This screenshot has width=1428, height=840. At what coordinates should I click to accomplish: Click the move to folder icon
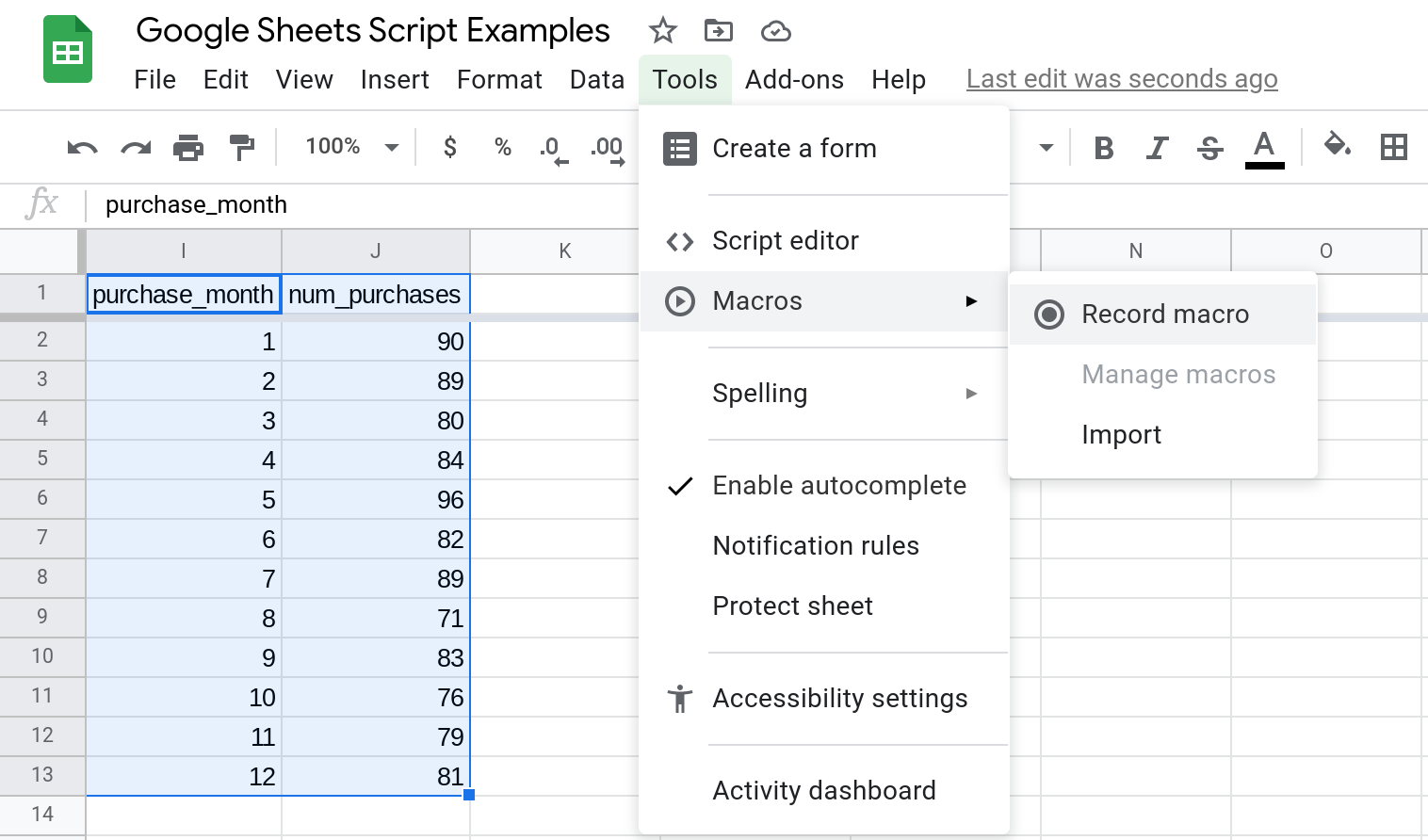[x=719, y=31]
